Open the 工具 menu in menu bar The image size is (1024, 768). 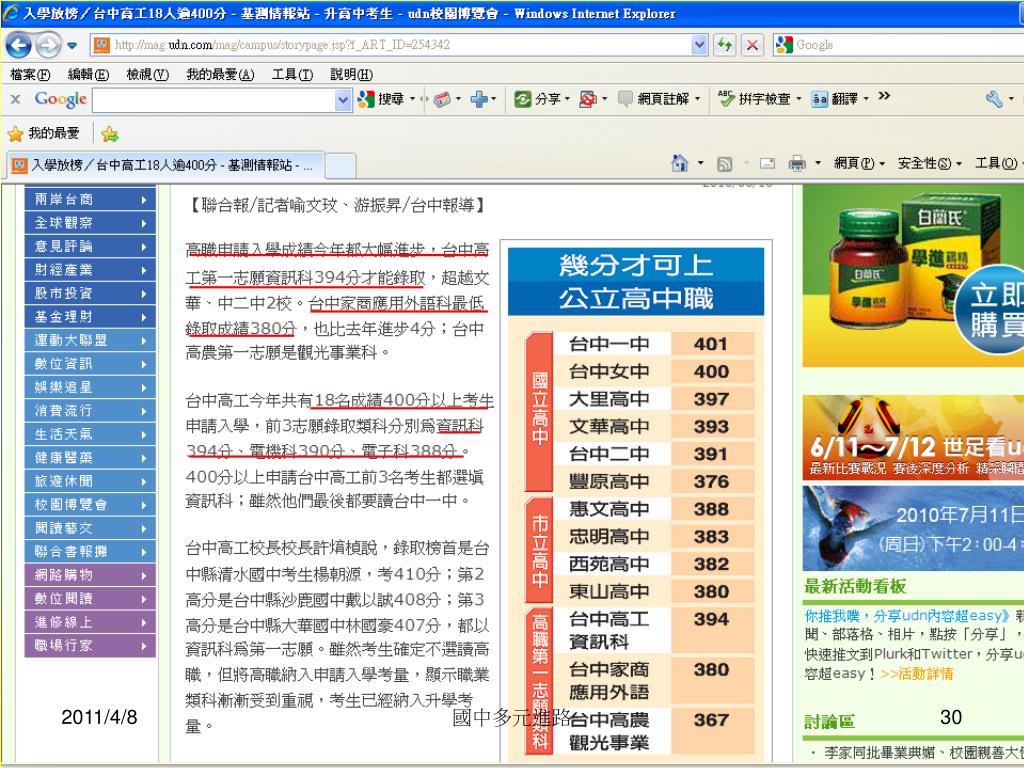pyautogui.click(x=291, y=75)
